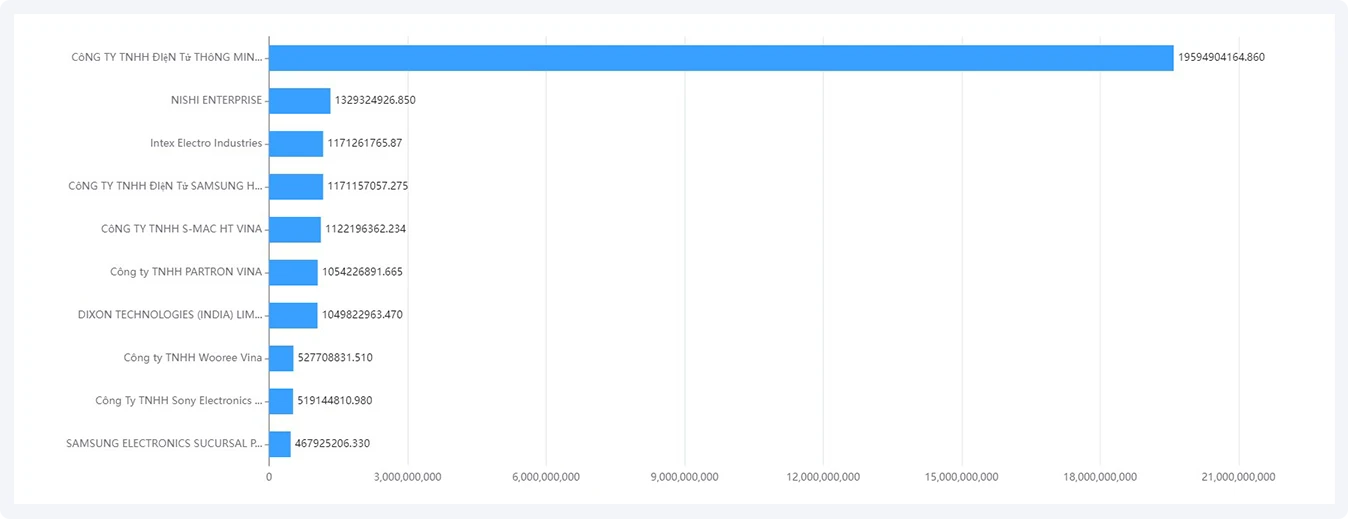1348x519 pixels.
Task: Select the Wooree Vina bar
Action: [281, 358]
